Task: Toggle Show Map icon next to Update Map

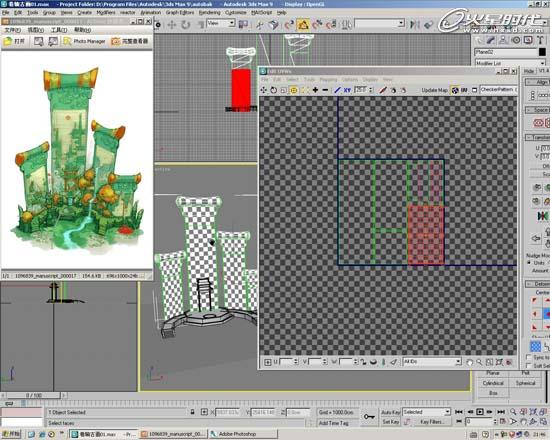Action: point(455,90)
